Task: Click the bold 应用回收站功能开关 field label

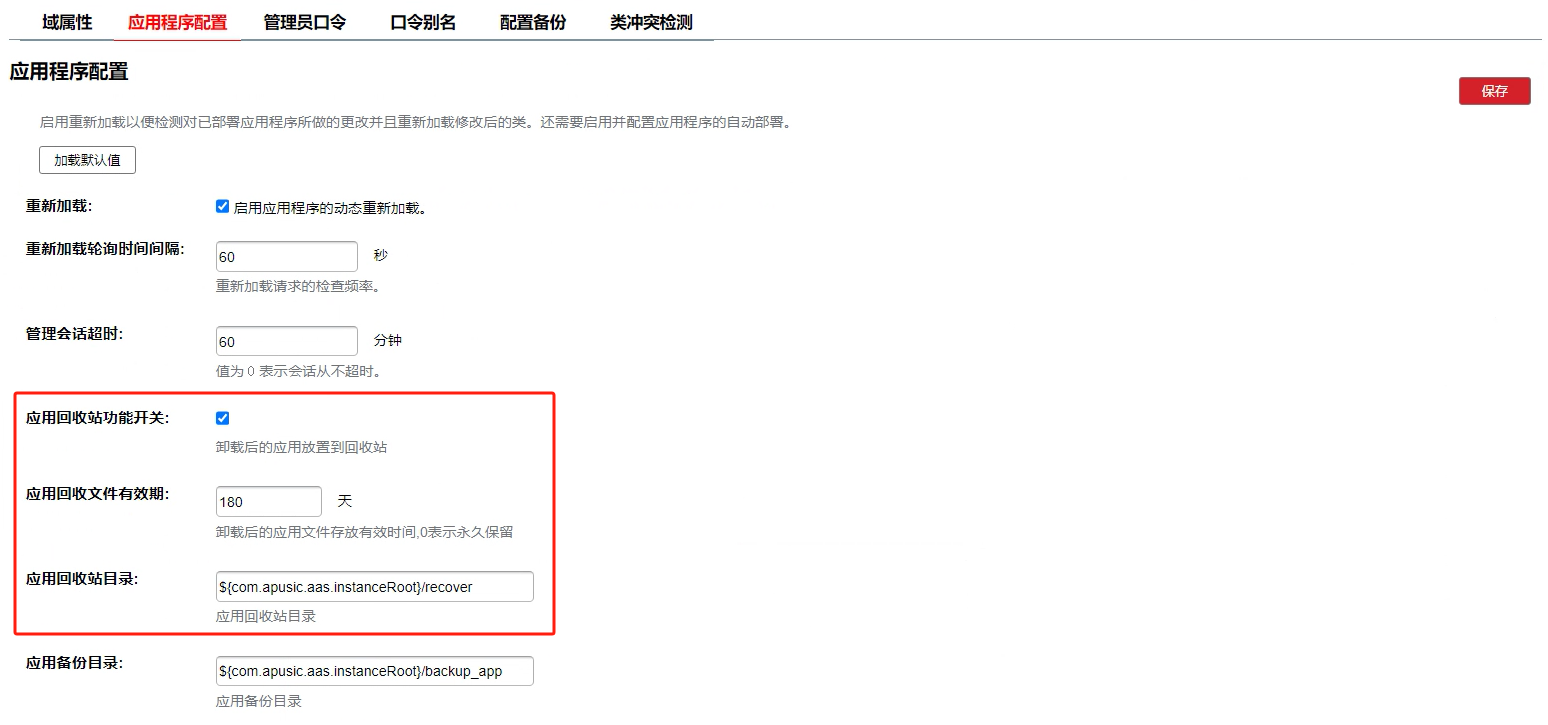Action: (97, 418)
